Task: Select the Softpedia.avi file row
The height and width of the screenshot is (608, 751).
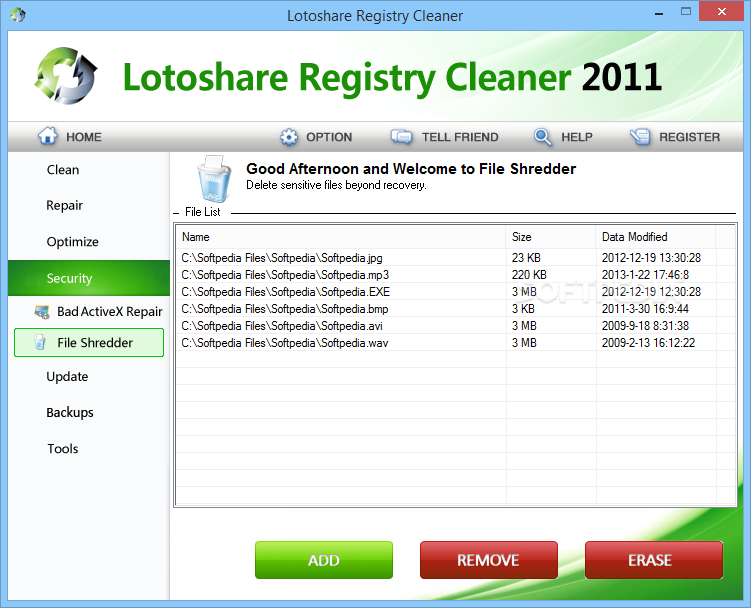Action: point(456,326)
